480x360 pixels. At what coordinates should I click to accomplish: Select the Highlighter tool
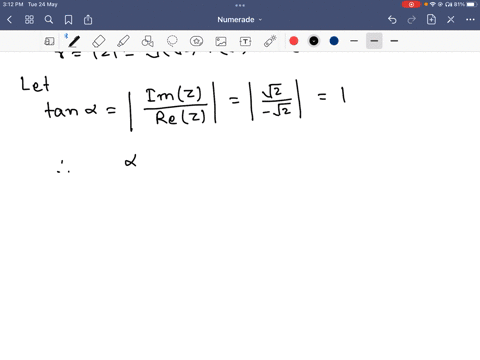point(123,41)
